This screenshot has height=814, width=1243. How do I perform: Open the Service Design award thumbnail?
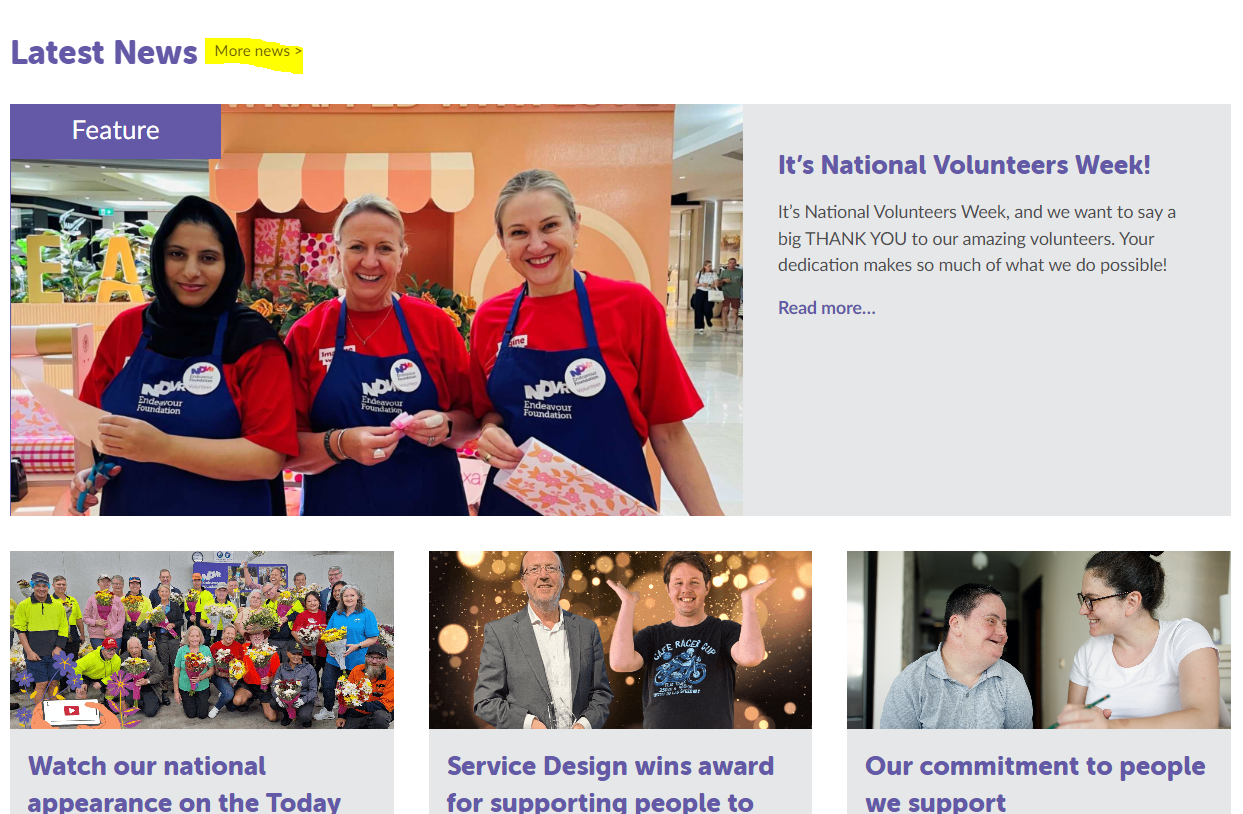point(620,640)
